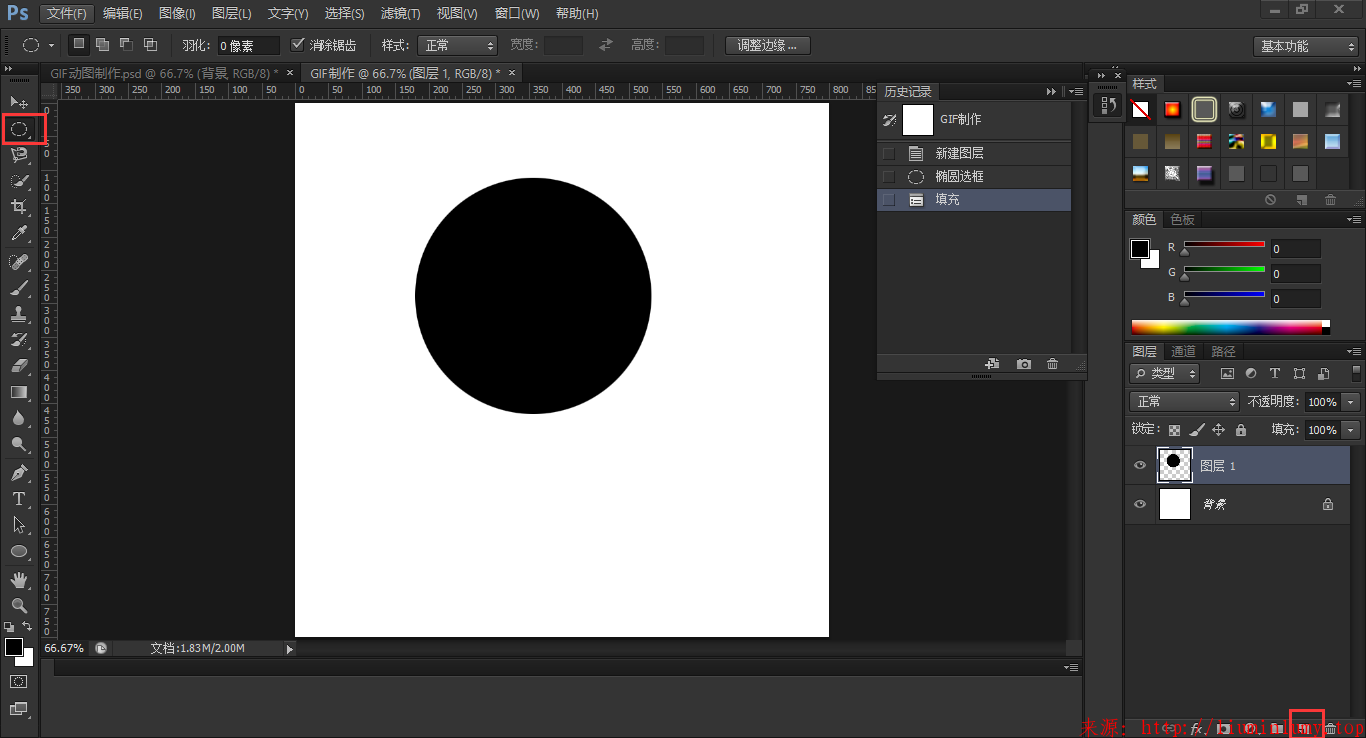Screen dimensions: 1366x738
Task: Set history brush source for 椭圆选框
Action: click(888, 176)
